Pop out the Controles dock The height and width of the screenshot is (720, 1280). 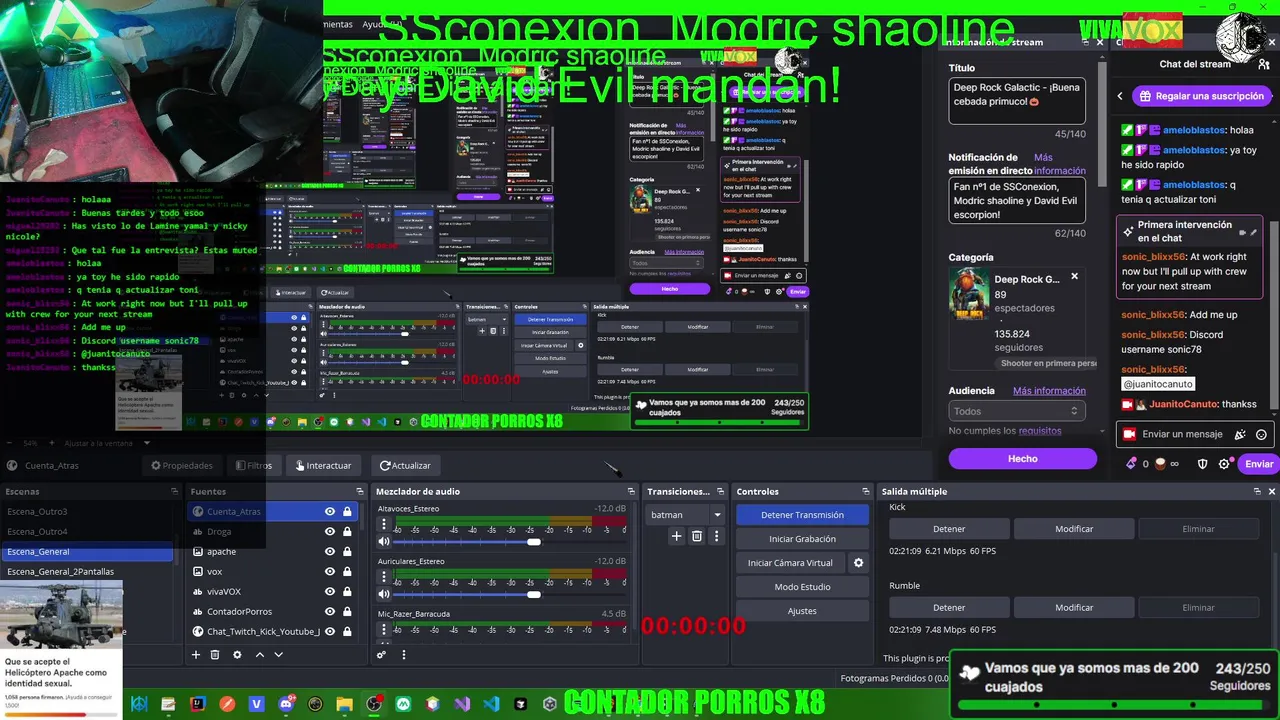pyautogui.click(x=866, y=491)
